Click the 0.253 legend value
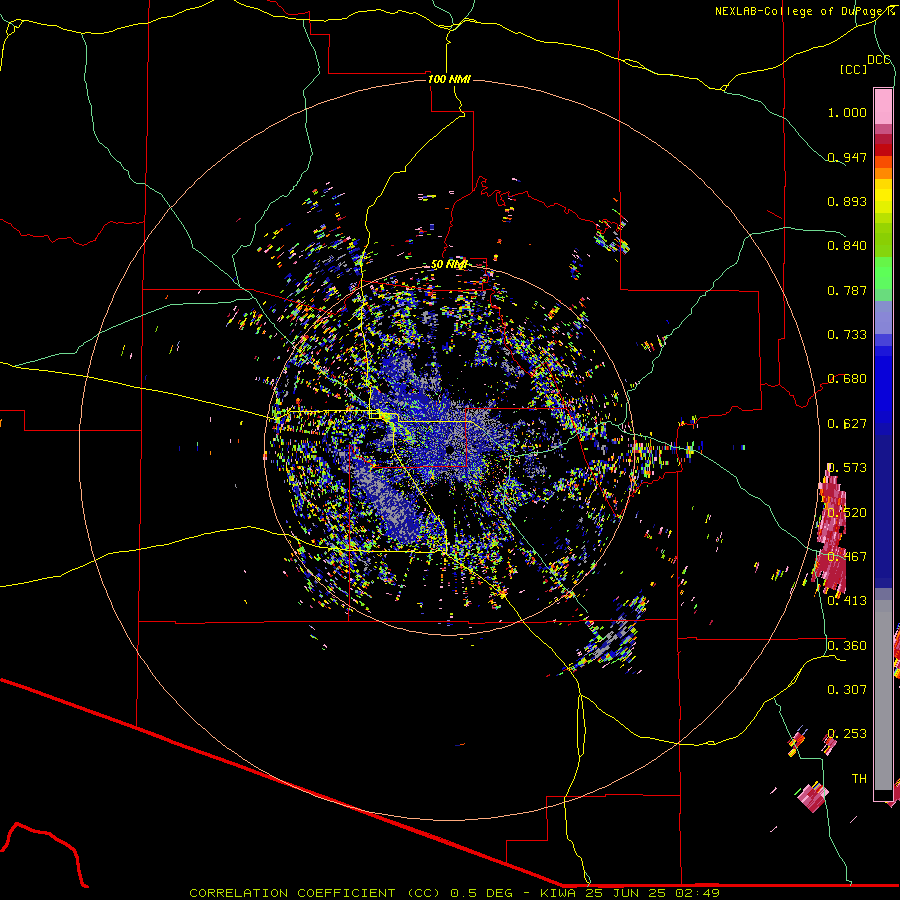900x900 pixels. (847, 734)
